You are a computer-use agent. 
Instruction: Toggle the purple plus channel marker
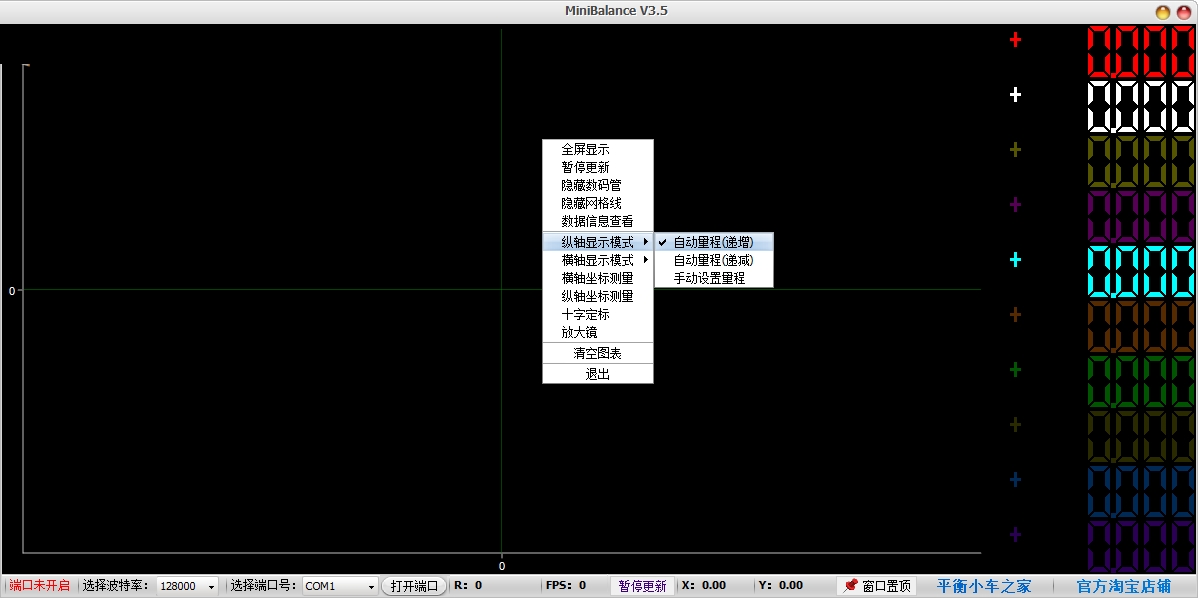(x=1015, y=205)
